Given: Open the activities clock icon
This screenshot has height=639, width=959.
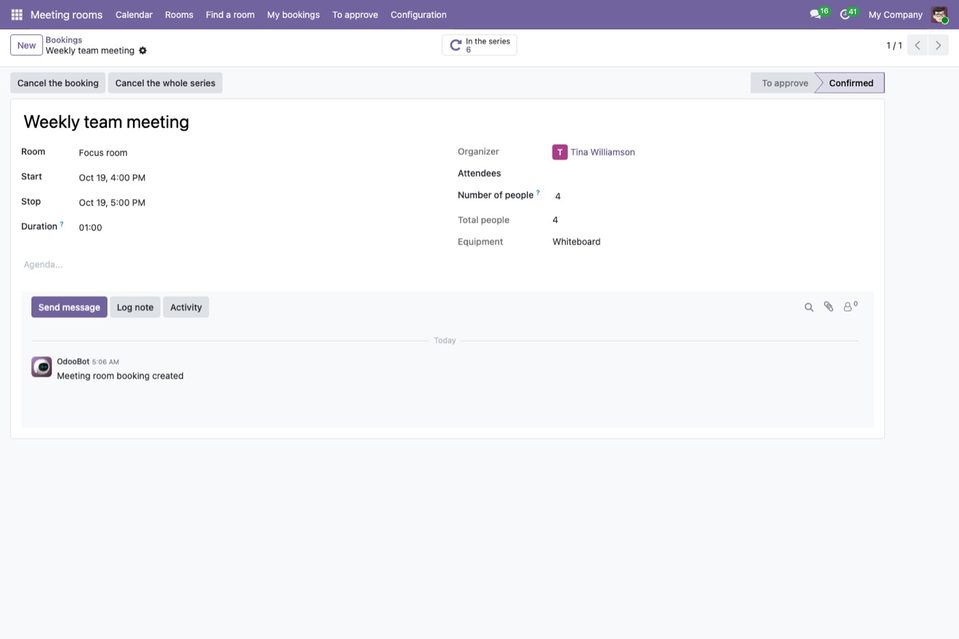Looking at the screenshot, I should (x=848, y=14).
